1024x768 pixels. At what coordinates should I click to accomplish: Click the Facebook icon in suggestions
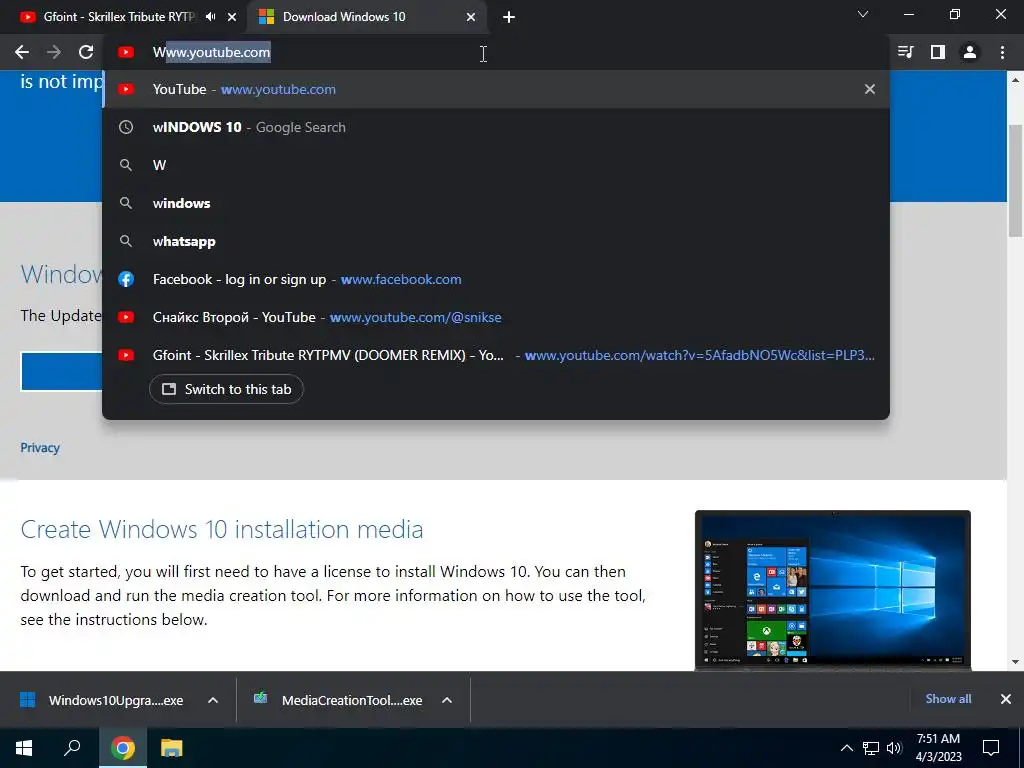pos(126,280)
